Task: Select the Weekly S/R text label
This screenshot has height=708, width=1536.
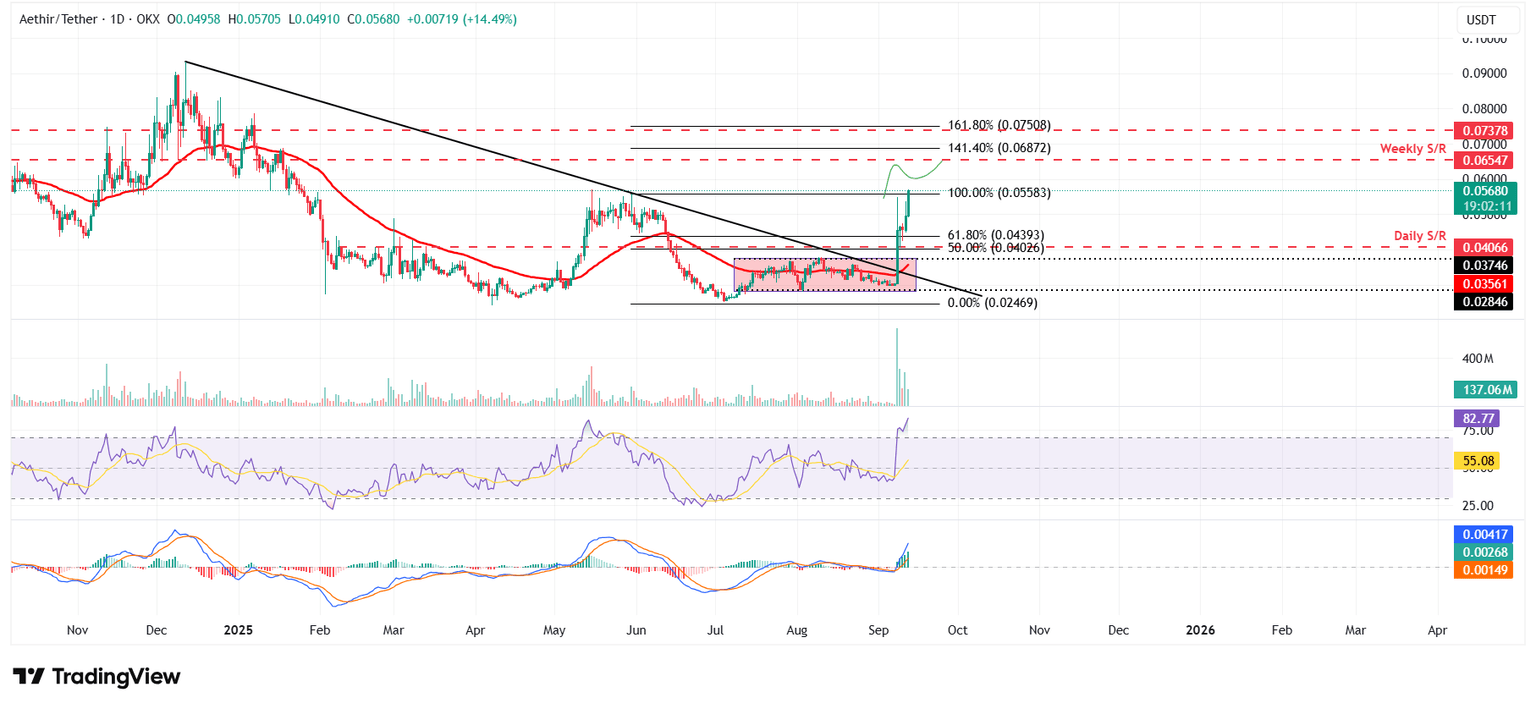Action: click(x=1412, y=148)
